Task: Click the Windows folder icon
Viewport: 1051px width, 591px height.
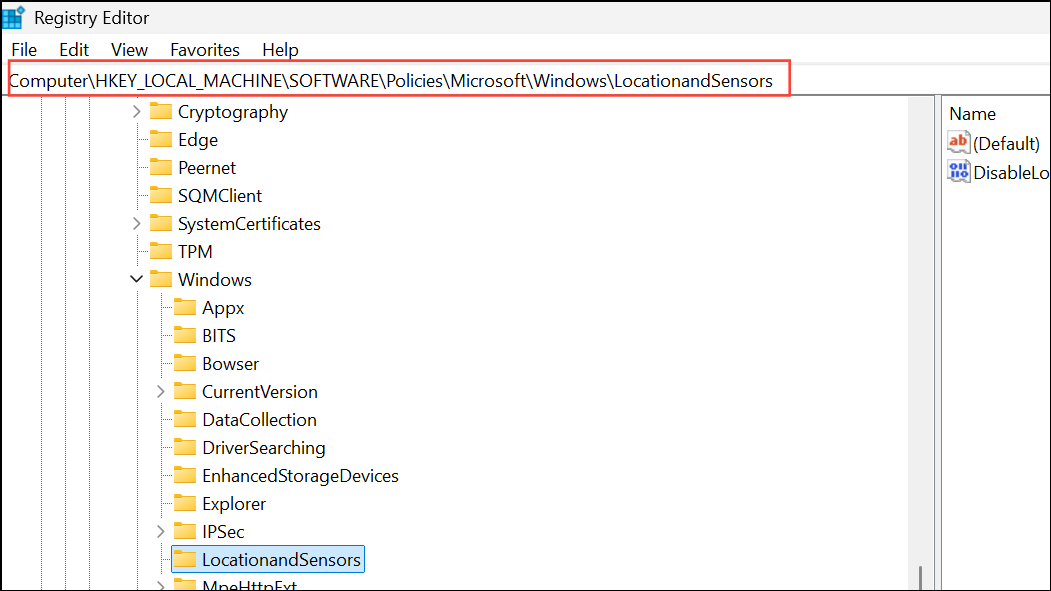Action: coord(161,279)
